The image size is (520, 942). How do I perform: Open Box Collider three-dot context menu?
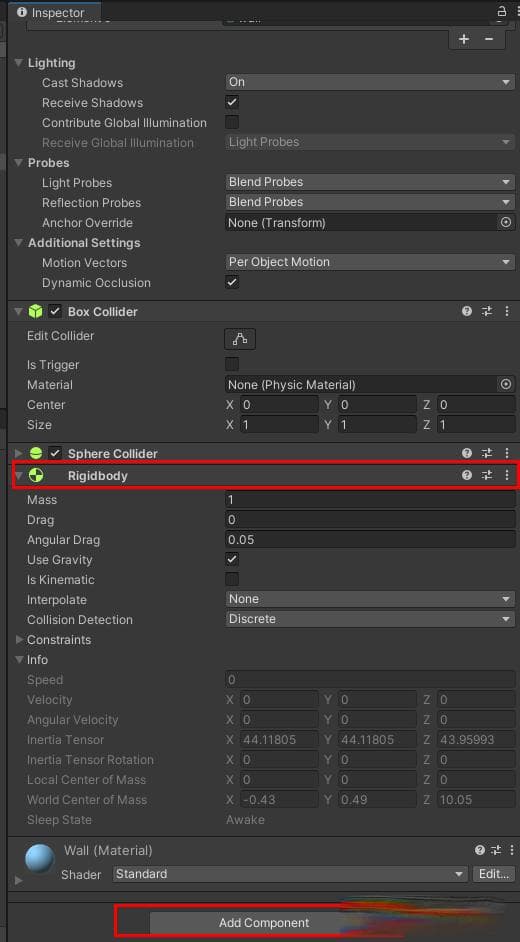[x=507, y=311]
